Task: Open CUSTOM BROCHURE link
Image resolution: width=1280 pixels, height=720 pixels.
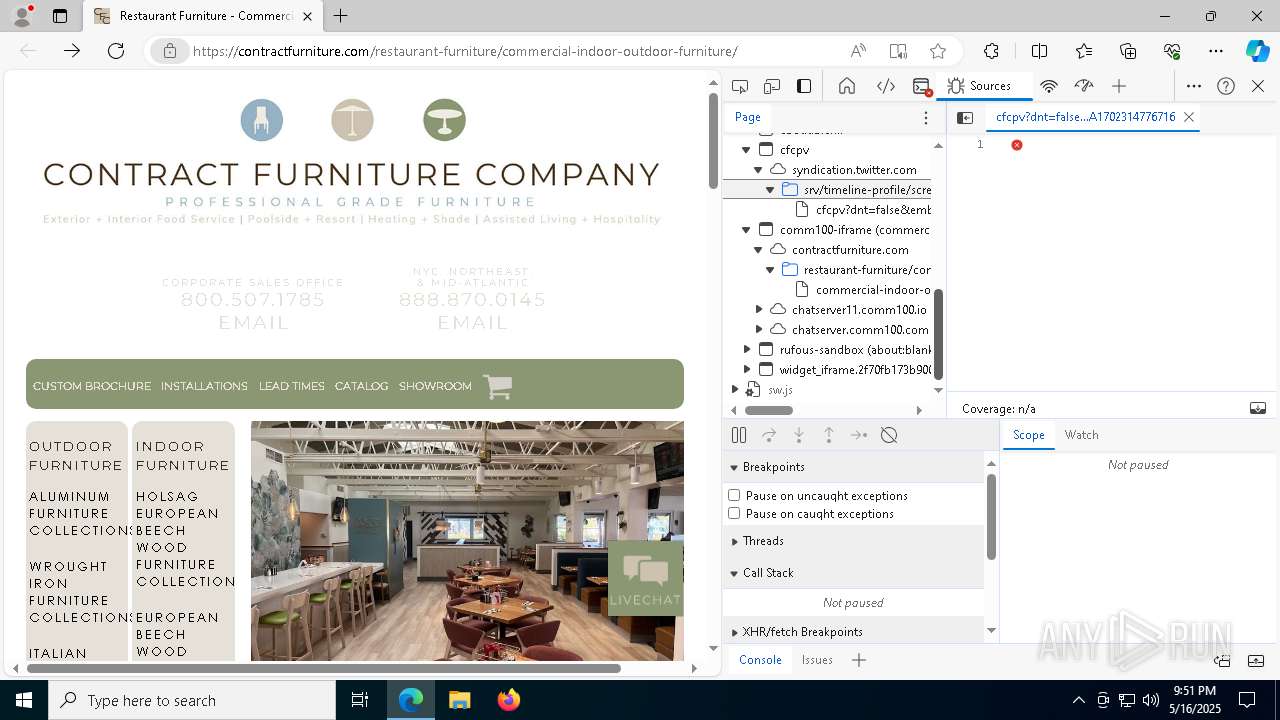Action: 92,386
